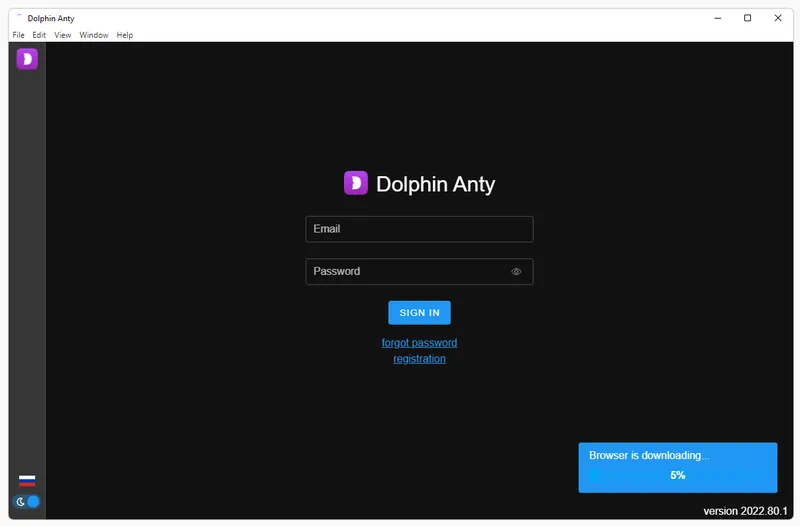Open the registration link
The width and height of the screenshot is (800, 526).
419,359
